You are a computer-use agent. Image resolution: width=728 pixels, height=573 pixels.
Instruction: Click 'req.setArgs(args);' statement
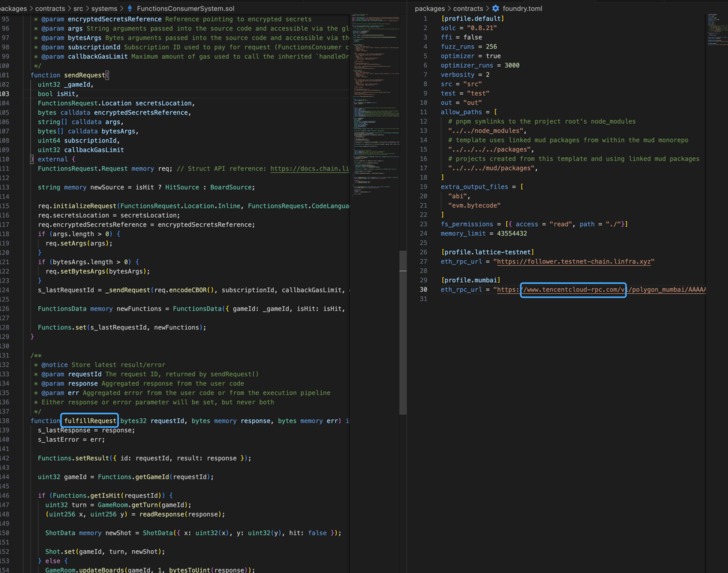tap(78, 243)
